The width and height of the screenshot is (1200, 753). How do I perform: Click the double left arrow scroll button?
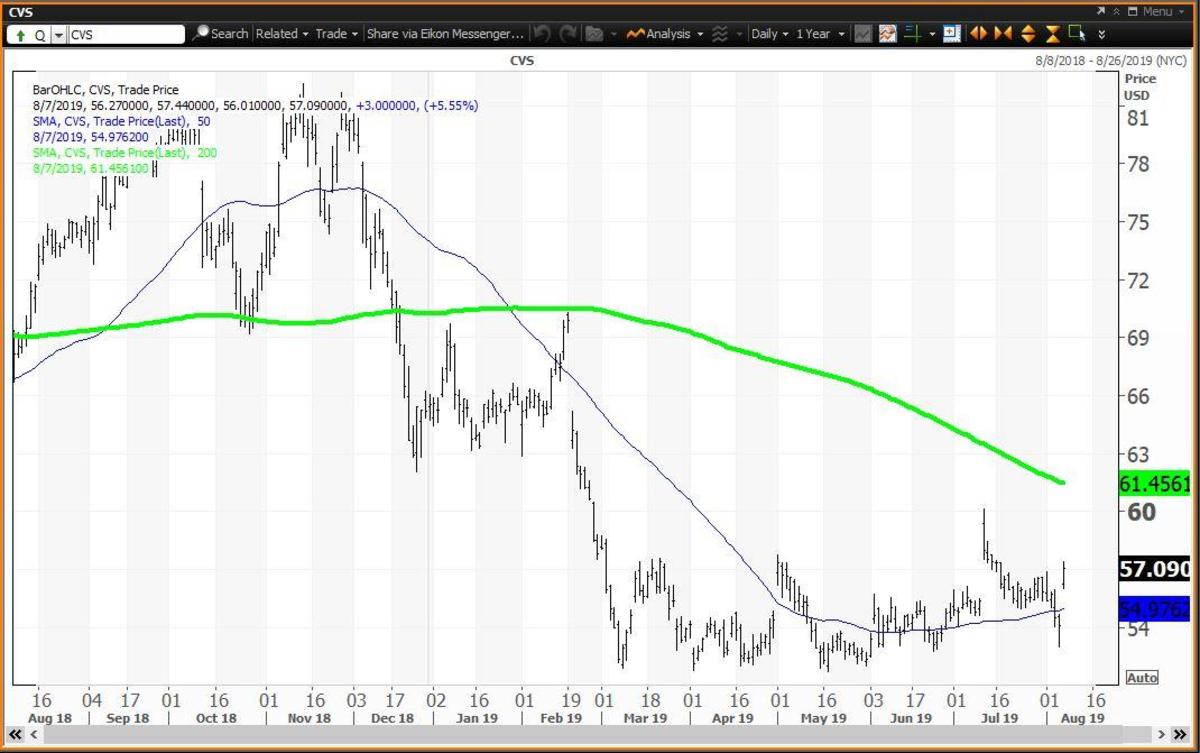17,734
